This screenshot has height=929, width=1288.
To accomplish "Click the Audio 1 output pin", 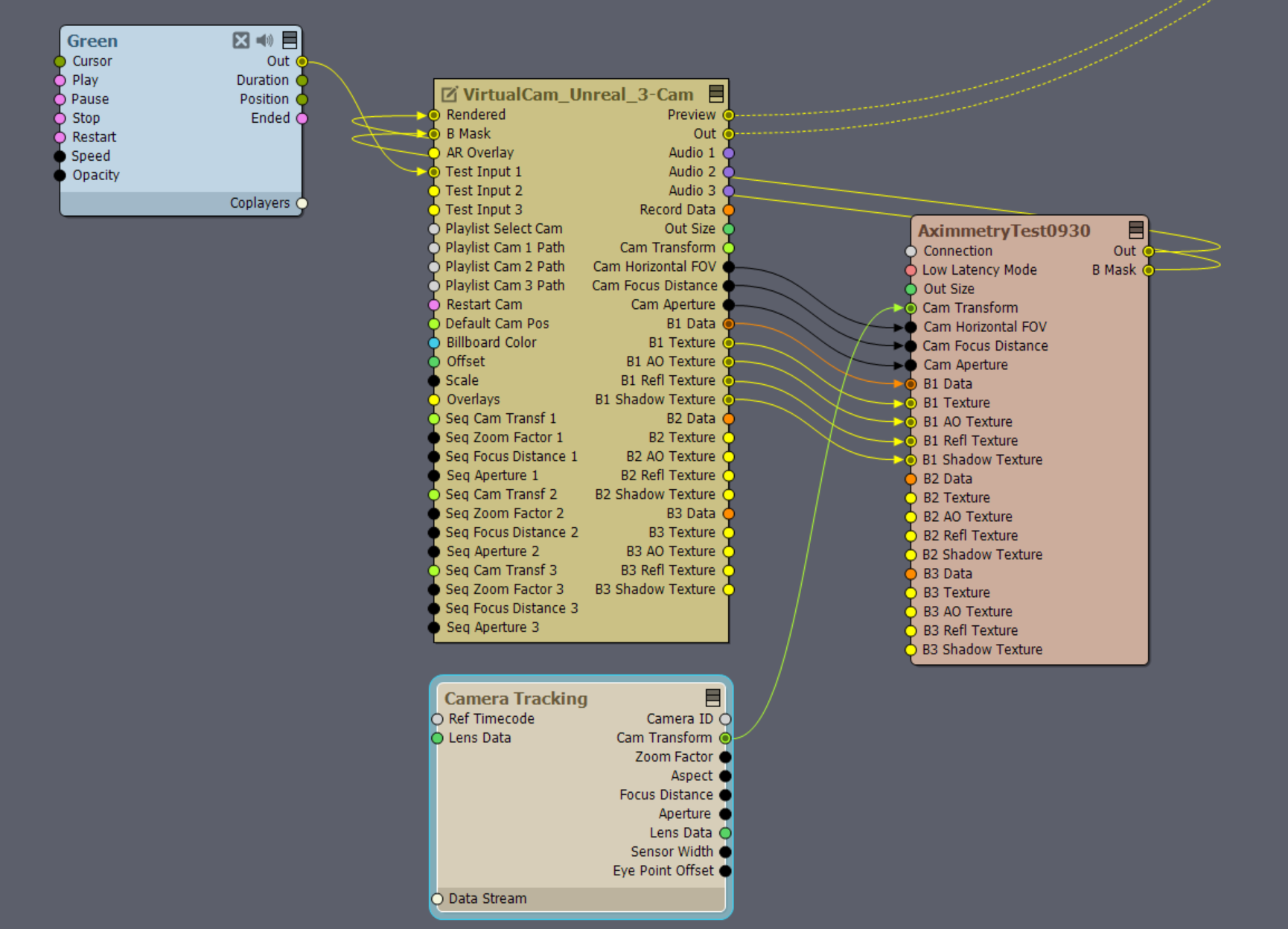I will pyautogui.click(x=728, y=153).
